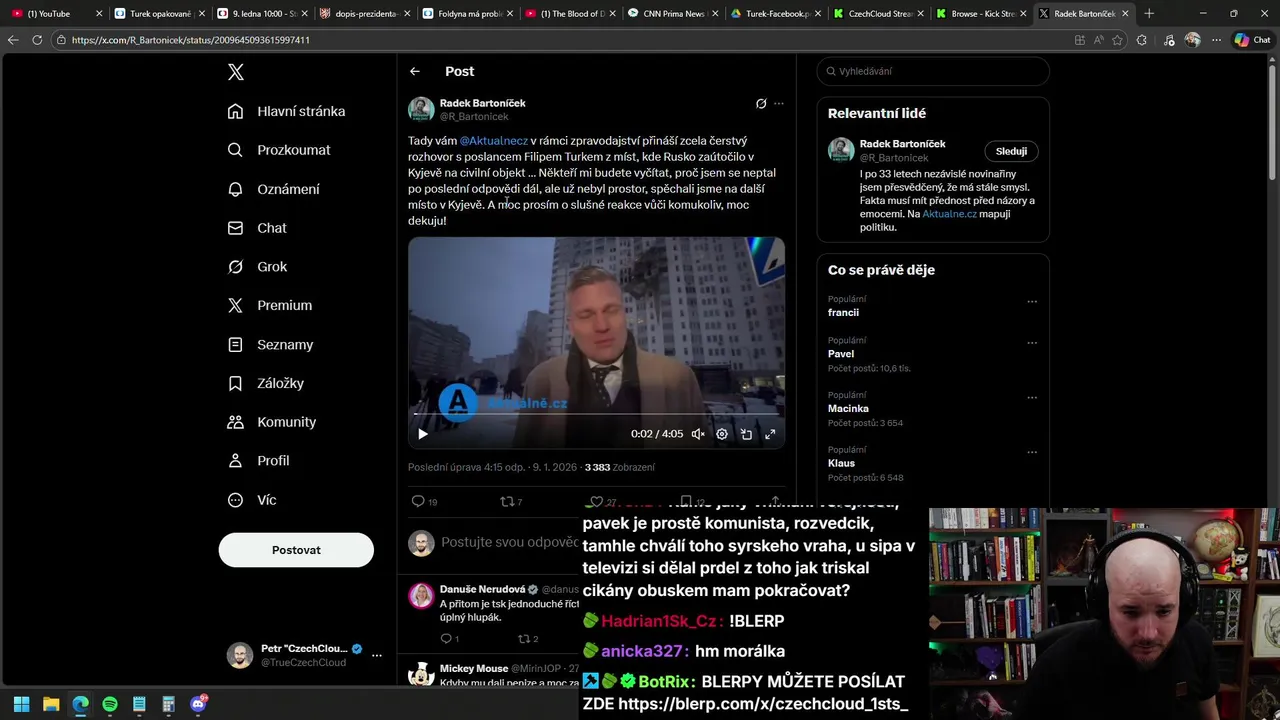The width and height of the screenshot is (1280, 720).
Task: Open Spotify from the taskbar
Action: pyautogui.click(x=110, y=704)
